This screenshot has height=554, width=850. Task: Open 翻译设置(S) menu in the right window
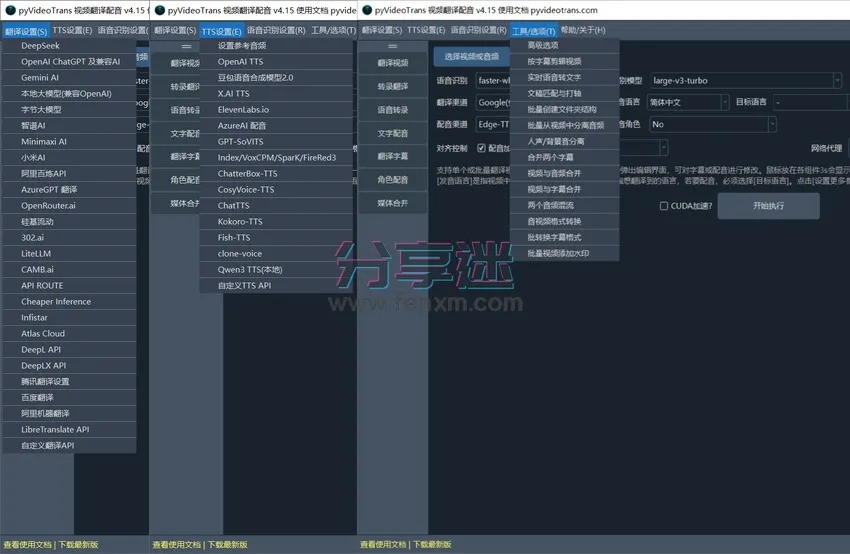pos(382,30)
